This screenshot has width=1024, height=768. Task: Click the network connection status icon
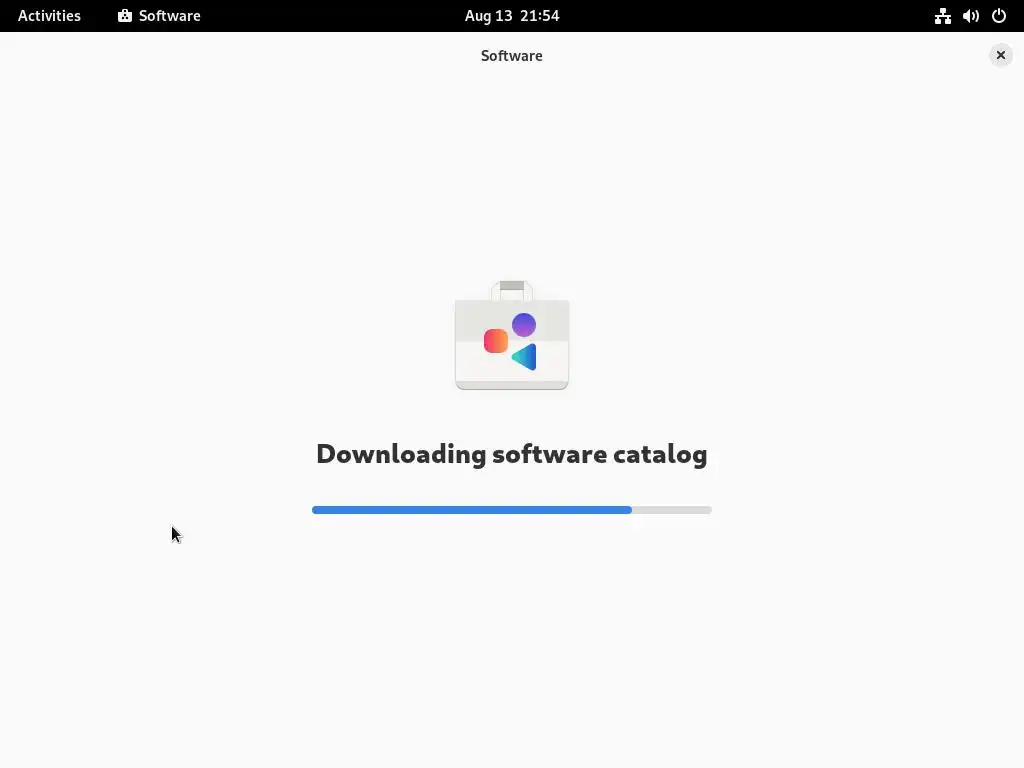click(x=942, y=16)
